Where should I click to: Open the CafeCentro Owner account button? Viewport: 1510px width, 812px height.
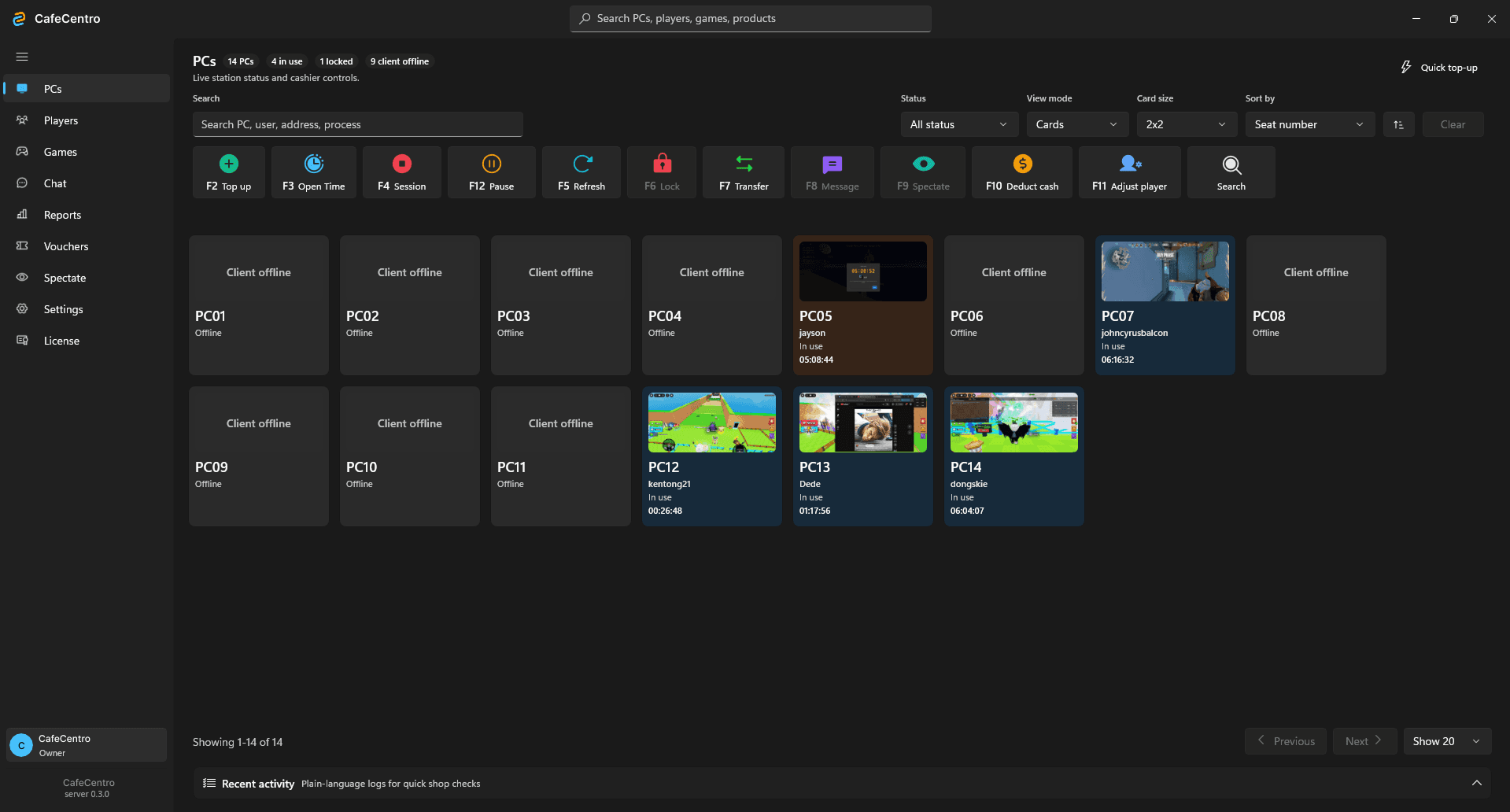87,744
